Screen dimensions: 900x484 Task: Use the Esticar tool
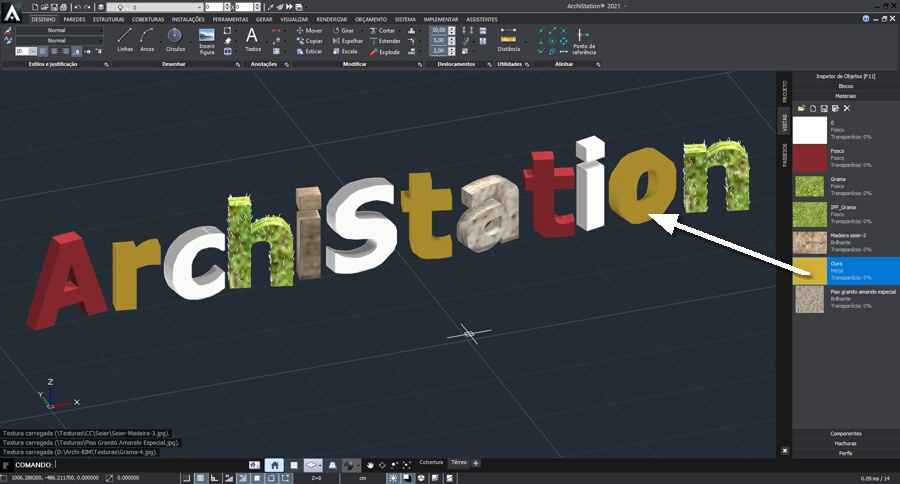(309, 51)
